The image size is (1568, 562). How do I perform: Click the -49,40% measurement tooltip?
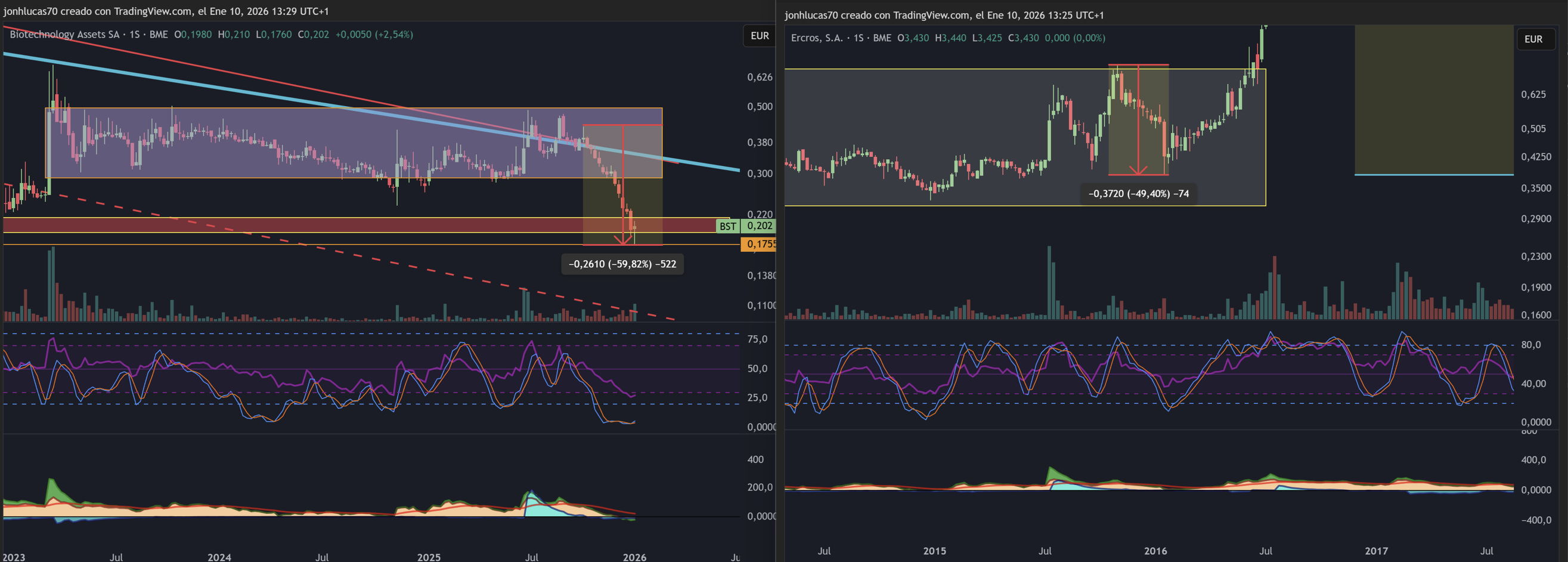point(1138,194)
